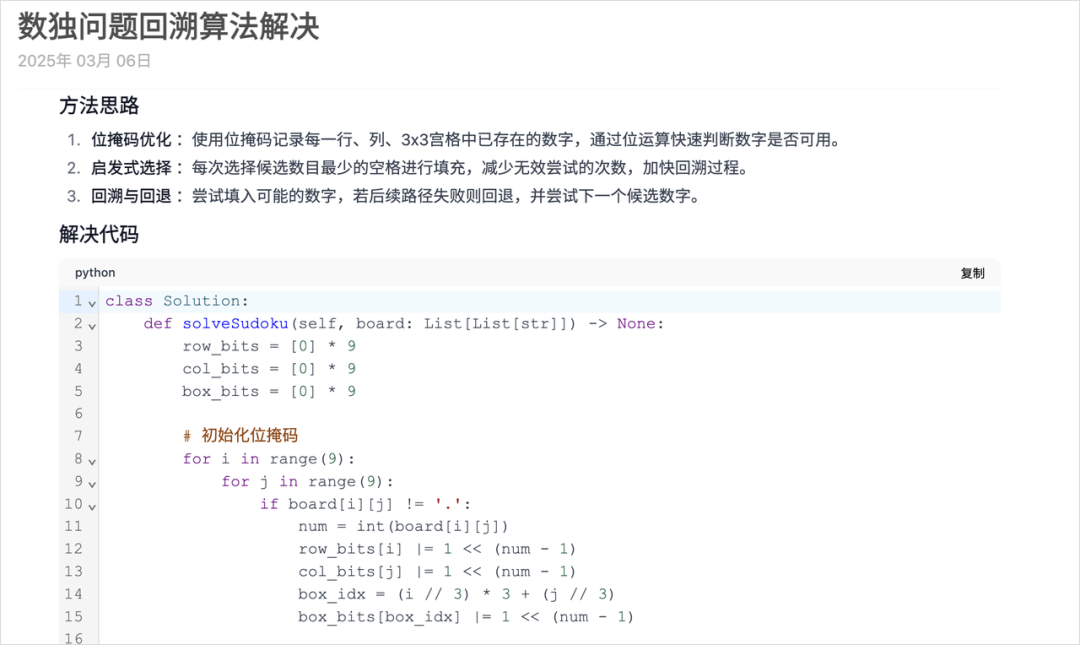The image size is (1080, 645).
Task: Click the 方法思路 heading
Action: click(x=99, y=105)
